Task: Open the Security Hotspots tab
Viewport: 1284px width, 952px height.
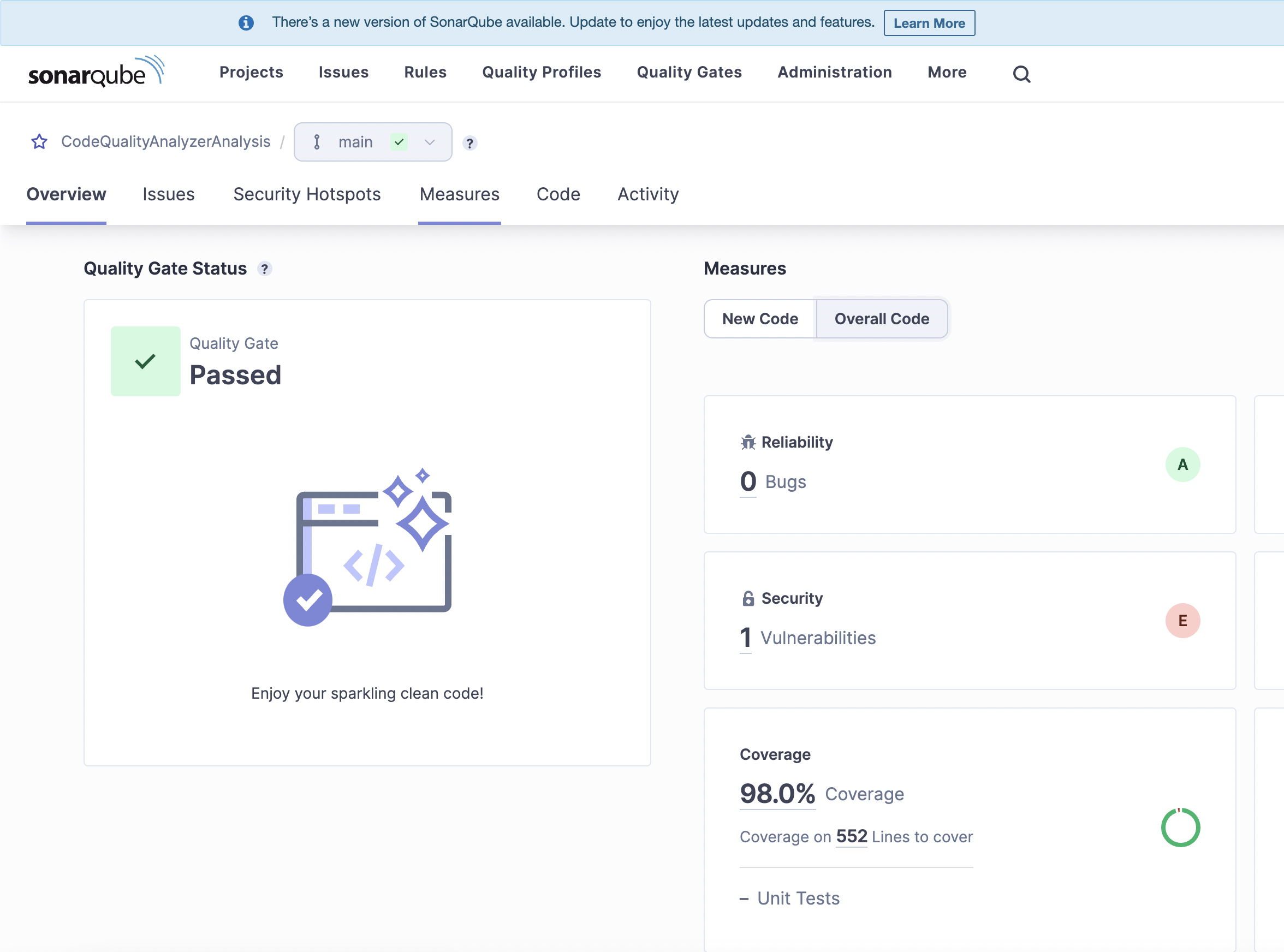Action: coord(307,194)
